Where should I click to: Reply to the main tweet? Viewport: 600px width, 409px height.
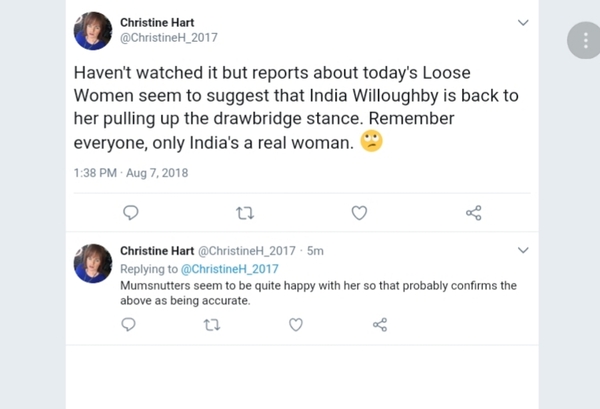(x=129, y=212)
